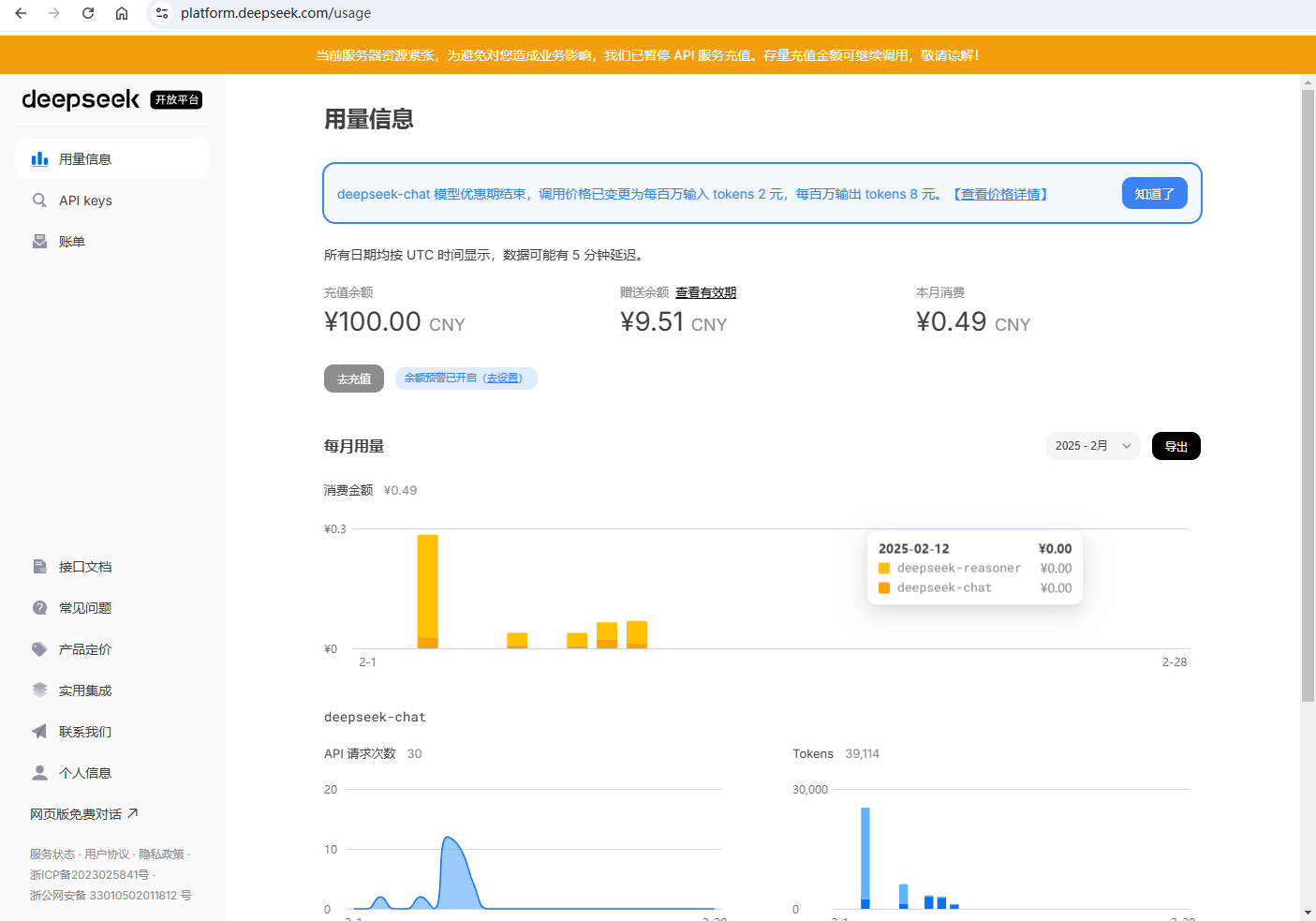Select 联系我们 in the sidebar
The width and height of the screenshot is (1316, 921).
click(x=112, y=732)
